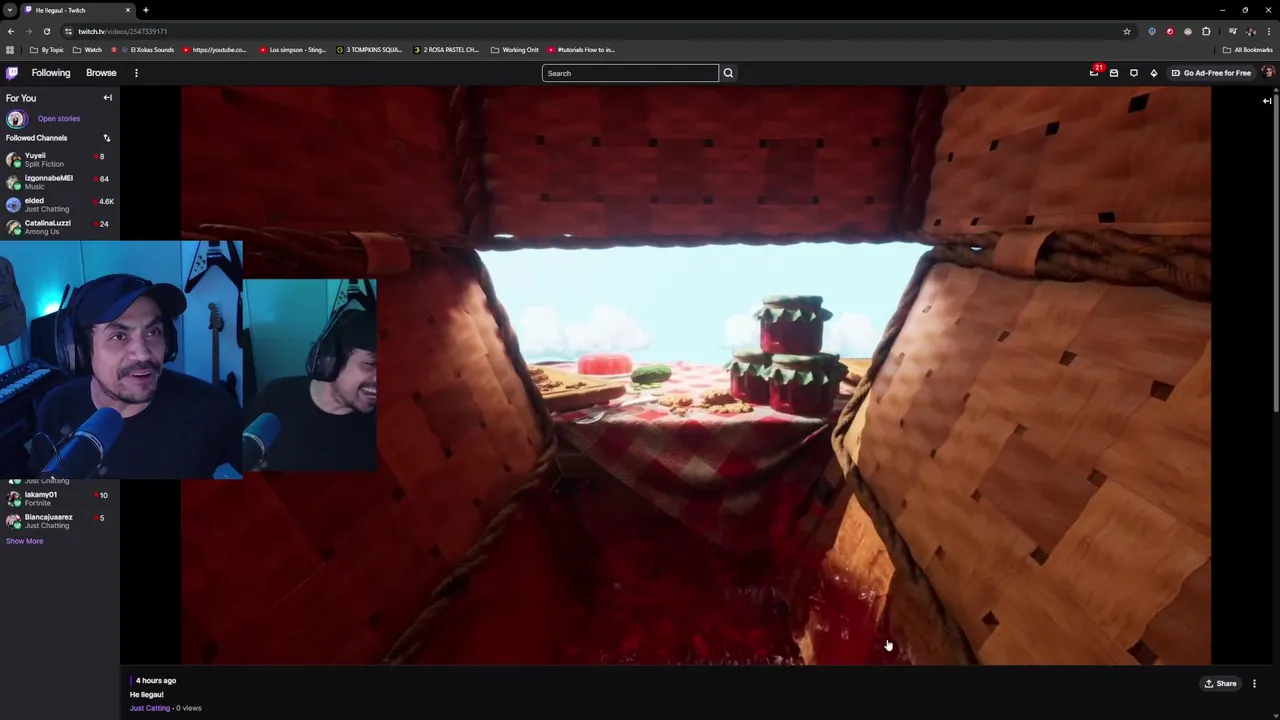Screen dimensions: 1280x720
Task: Open the Twitch user avatar menu
Action: coord(1268,73)
